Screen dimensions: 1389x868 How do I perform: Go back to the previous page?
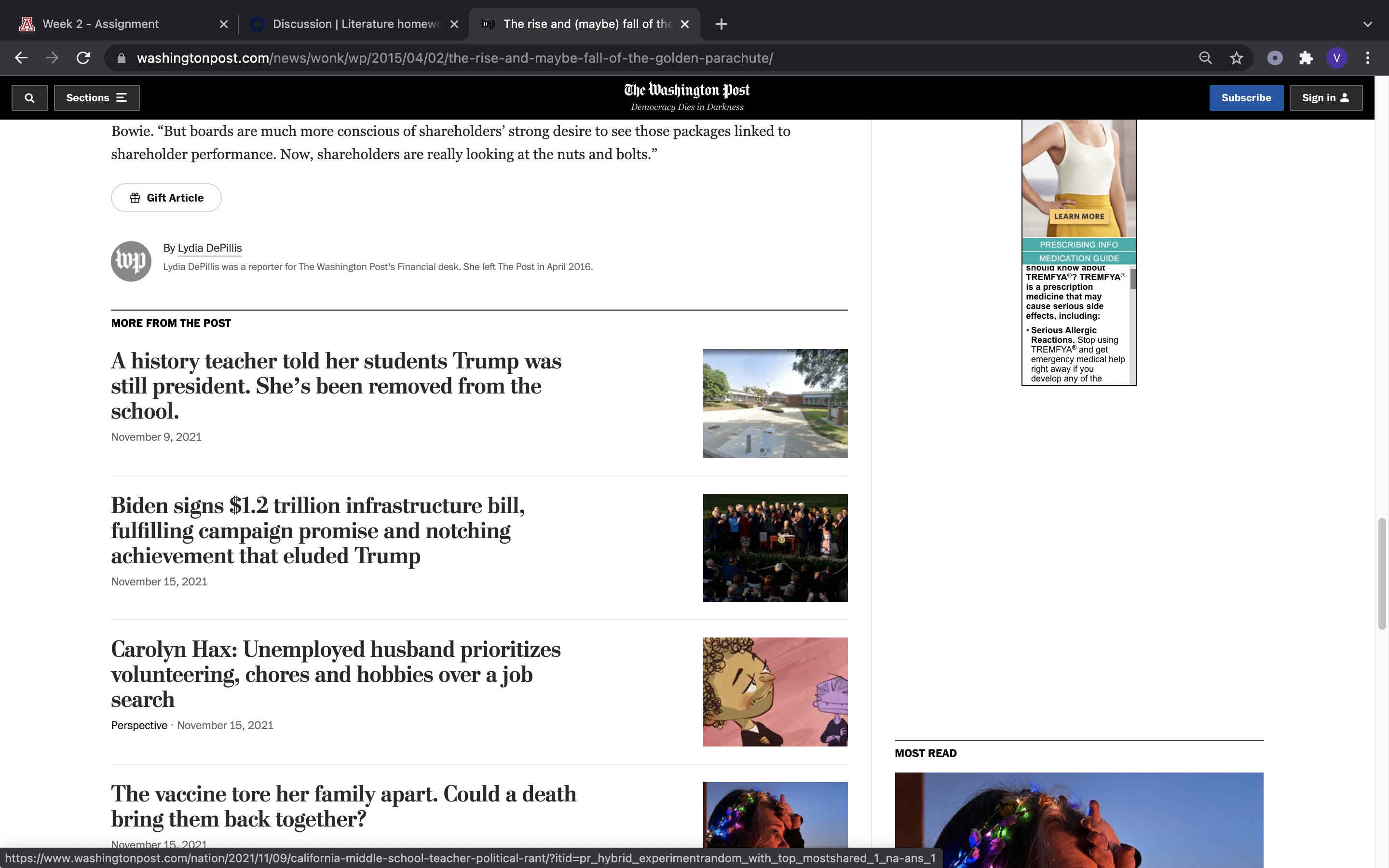pos(21,58)
